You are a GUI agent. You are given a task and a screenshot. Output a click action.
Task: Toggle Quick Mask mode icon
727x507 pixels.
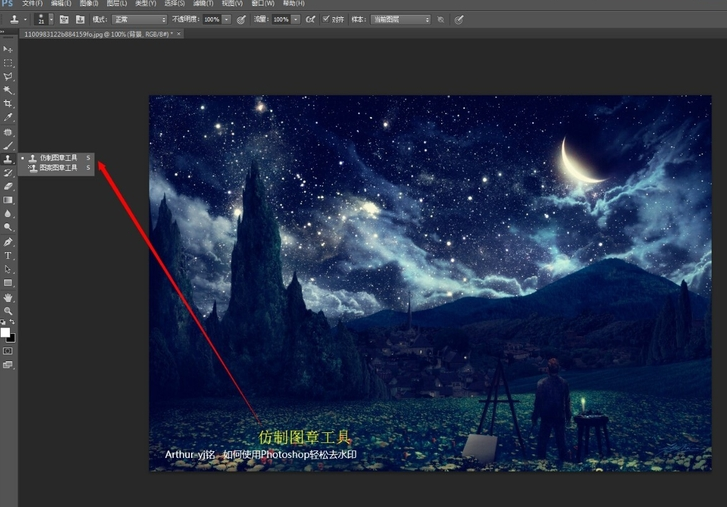[x=8, y=351]
